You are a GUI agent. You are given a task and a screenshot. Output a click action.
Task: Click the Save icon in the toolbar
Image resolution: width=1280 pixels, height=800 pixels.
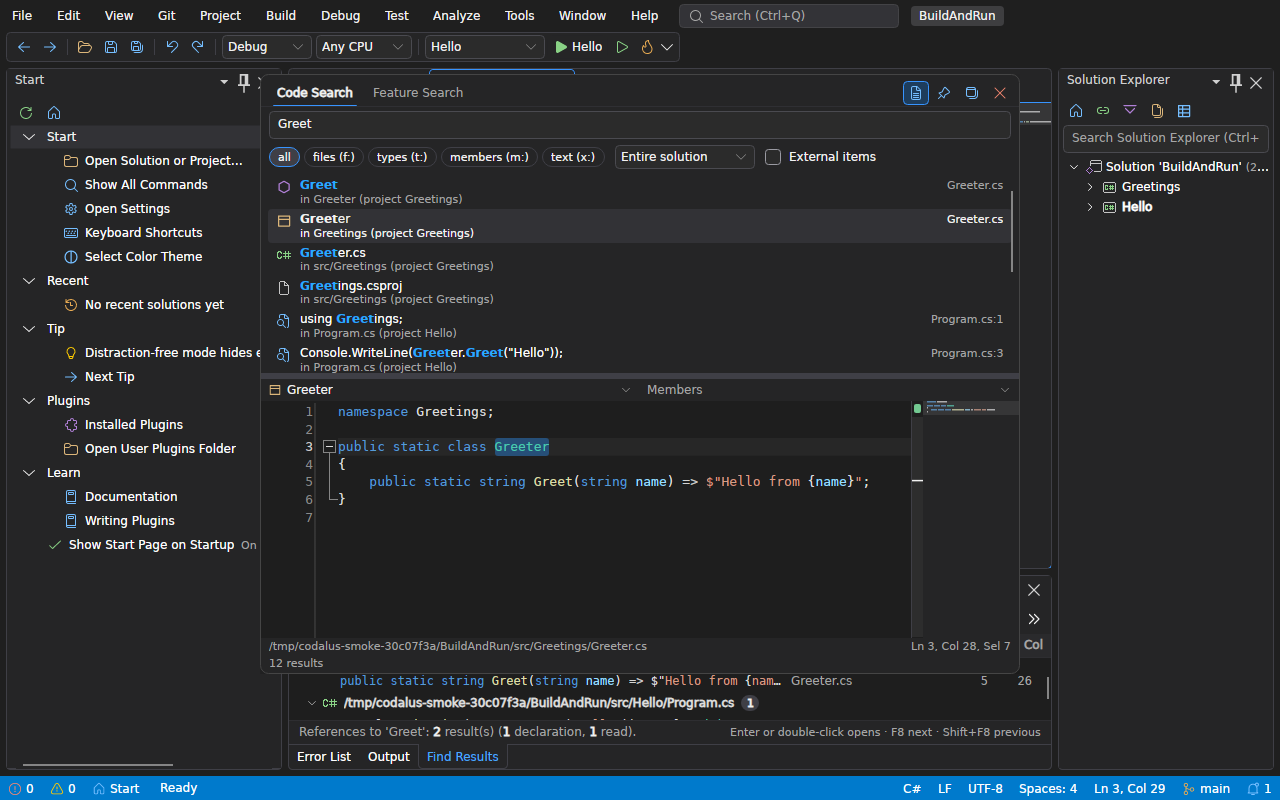(x=111, y=47)
